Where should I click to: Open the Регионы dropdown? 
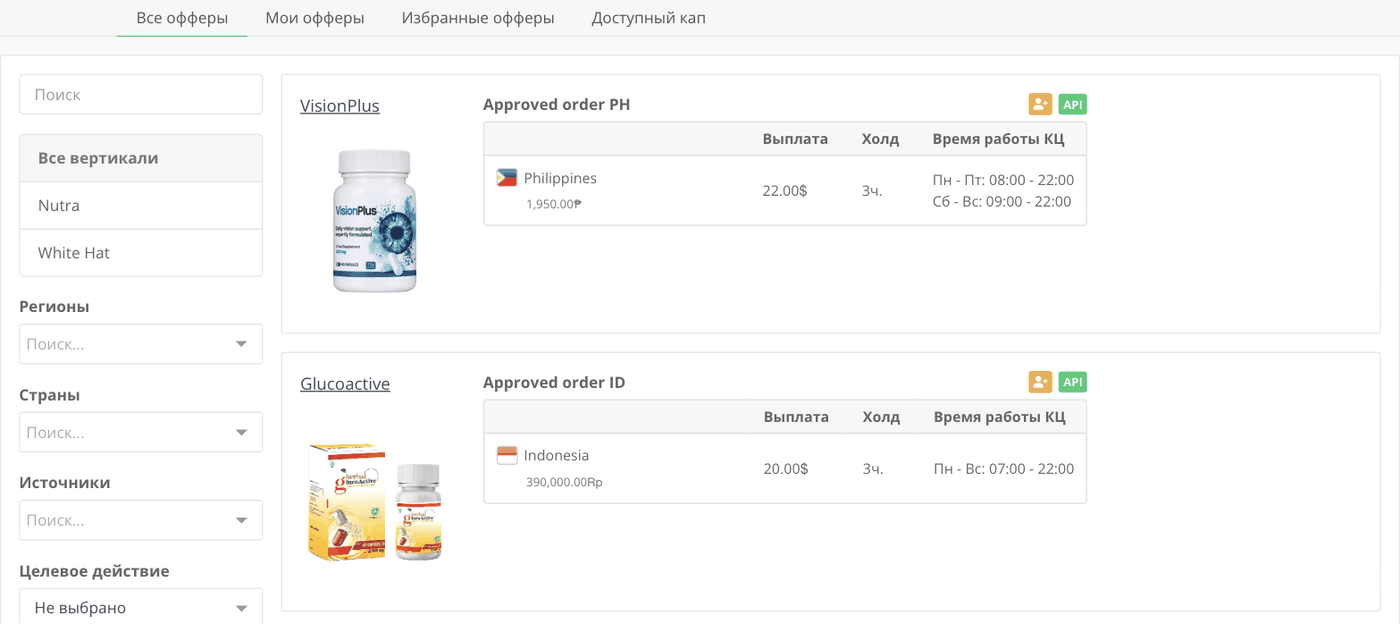(141, 344)
